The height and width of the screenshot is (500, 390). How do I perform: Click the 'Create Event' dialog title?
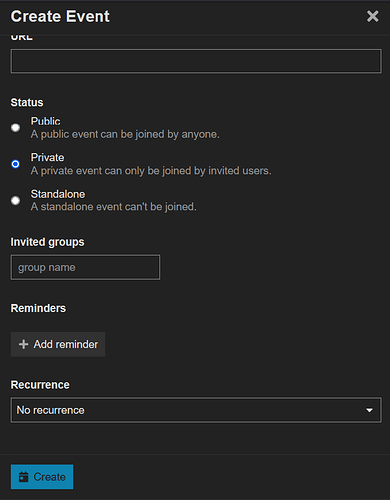(60, 16)
